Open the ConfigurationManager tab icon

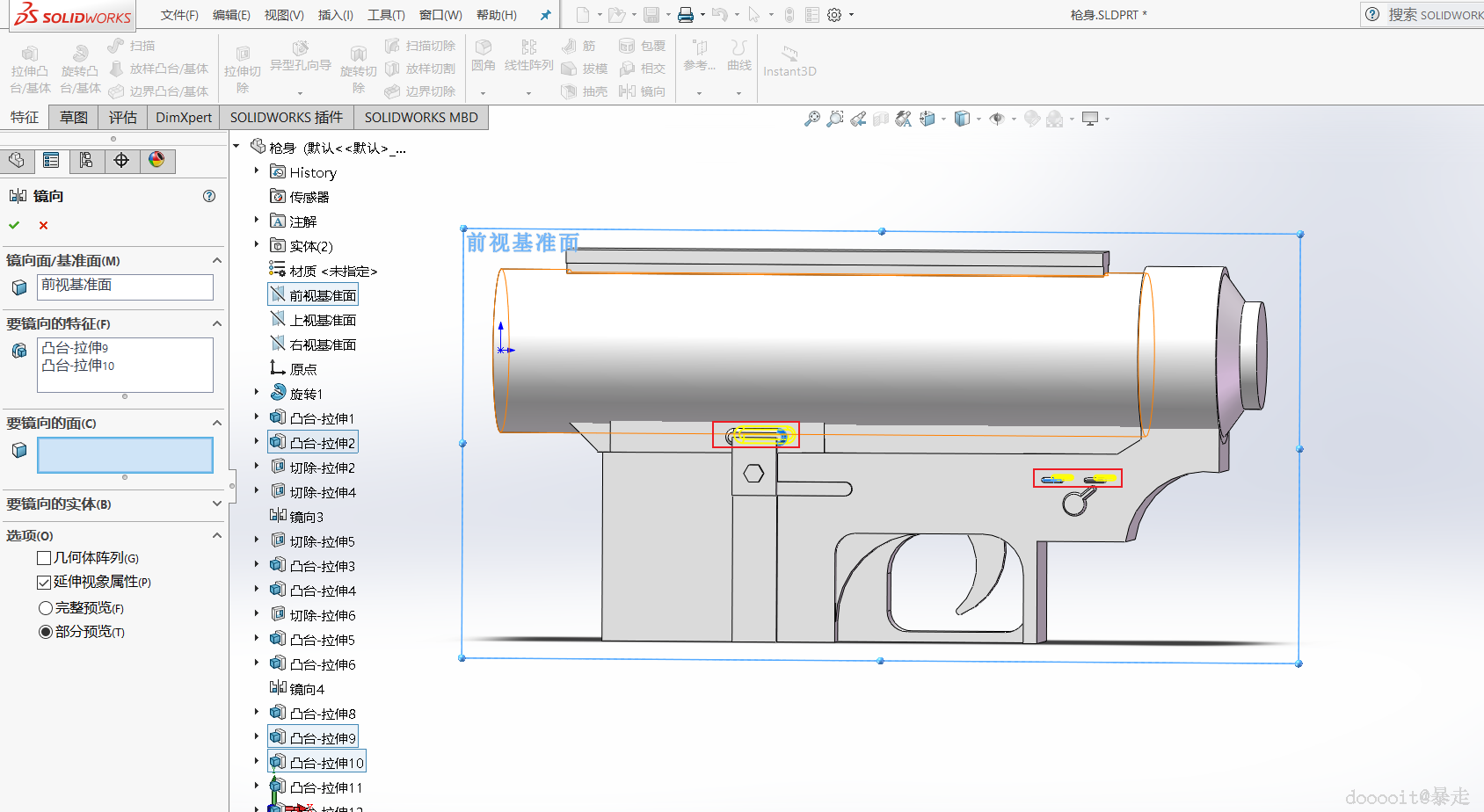coord(86,160)
